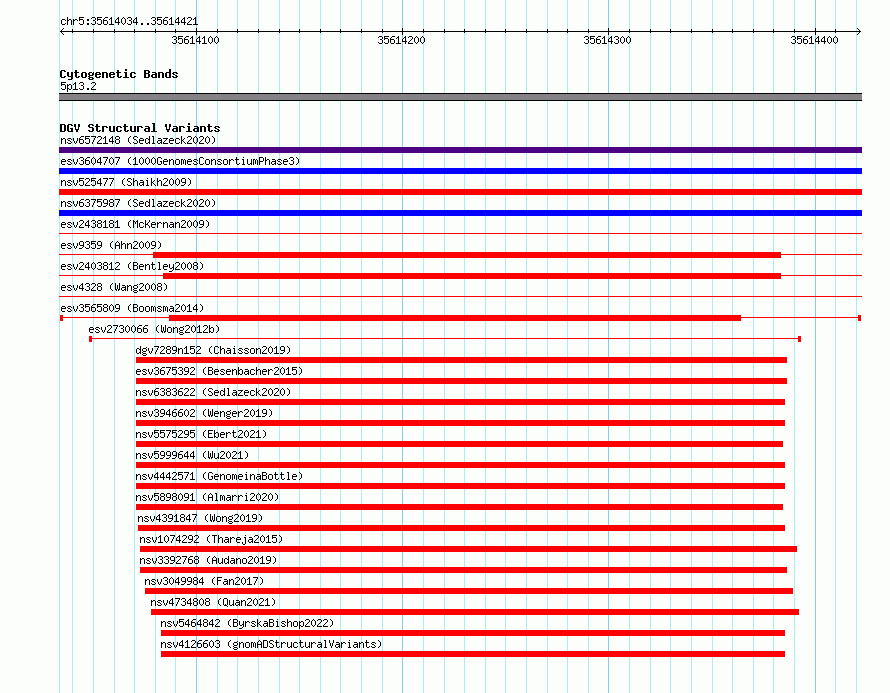The width and height of the screenshot is (890, 693).
Task: Click the nsv4442571 (GenomeinaBottle) label
Action: tap(219, 476)
